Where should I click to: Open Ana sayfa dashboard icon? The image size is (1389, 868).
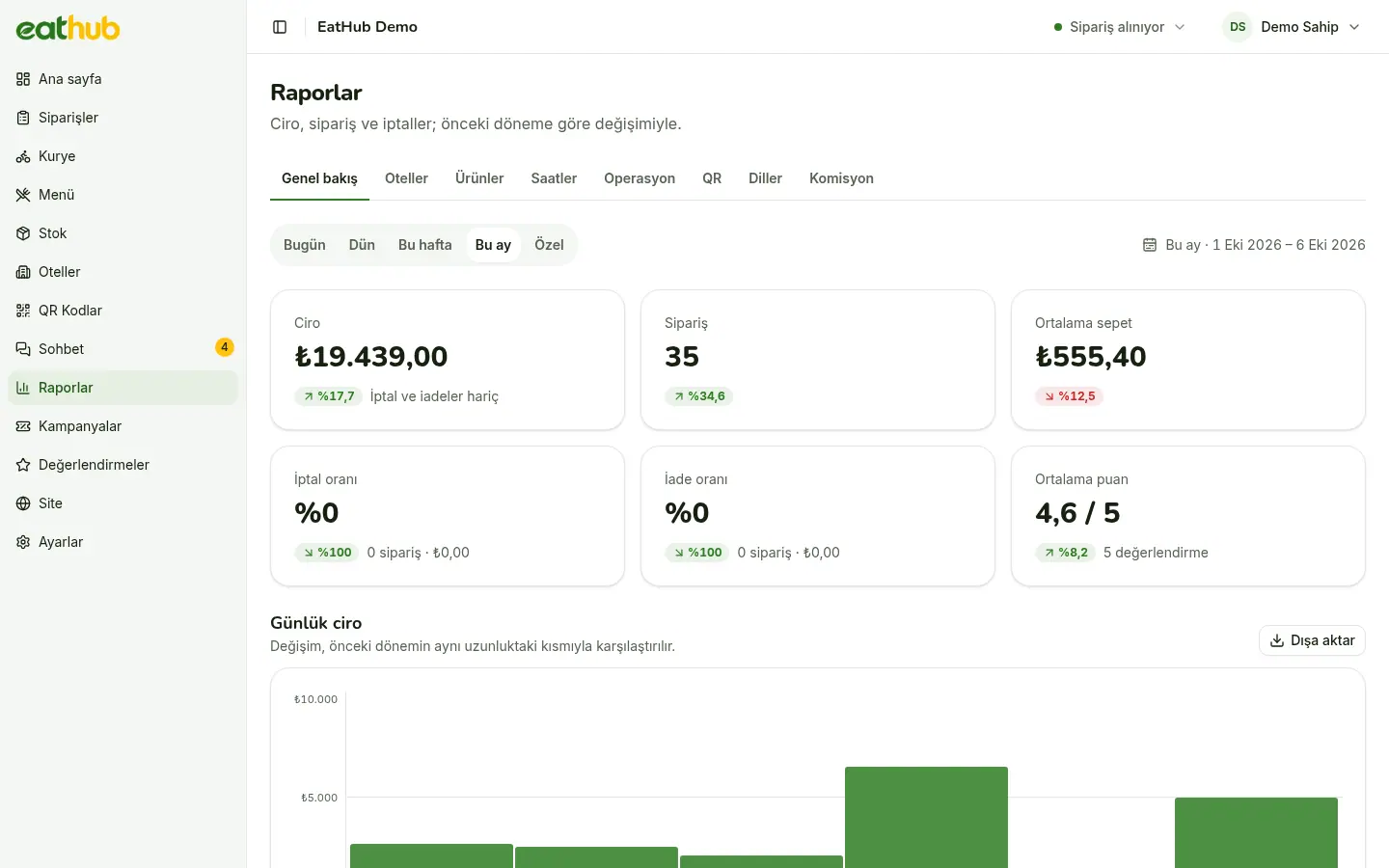click(23, 79)
